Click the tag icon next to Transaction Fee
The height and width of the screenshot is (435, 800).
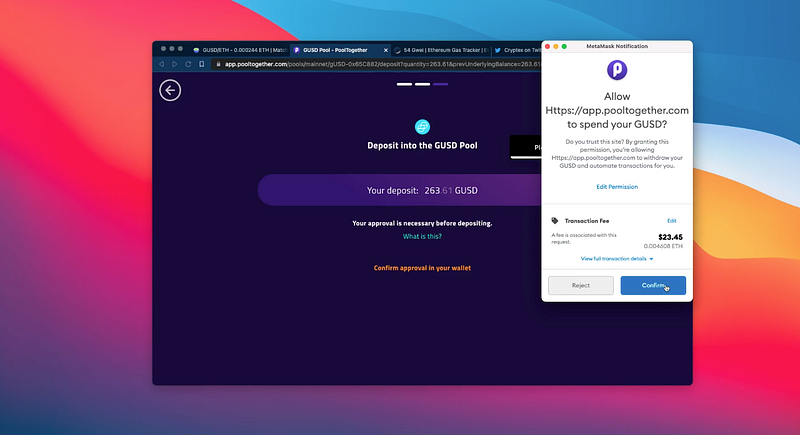click(555, 221)
